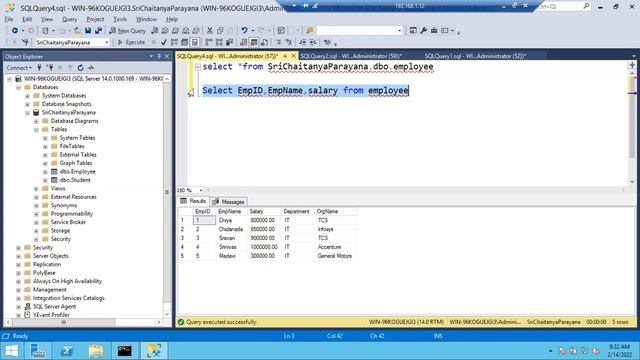Expand the System Databases node

tap(27, 96)
